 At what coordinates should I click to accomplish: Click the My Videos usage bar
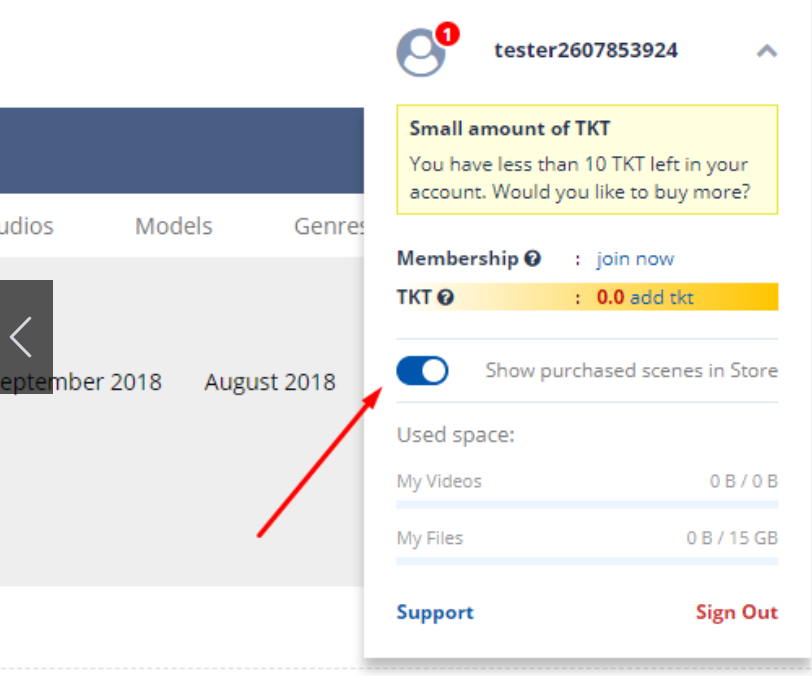[x=587, y=504]
